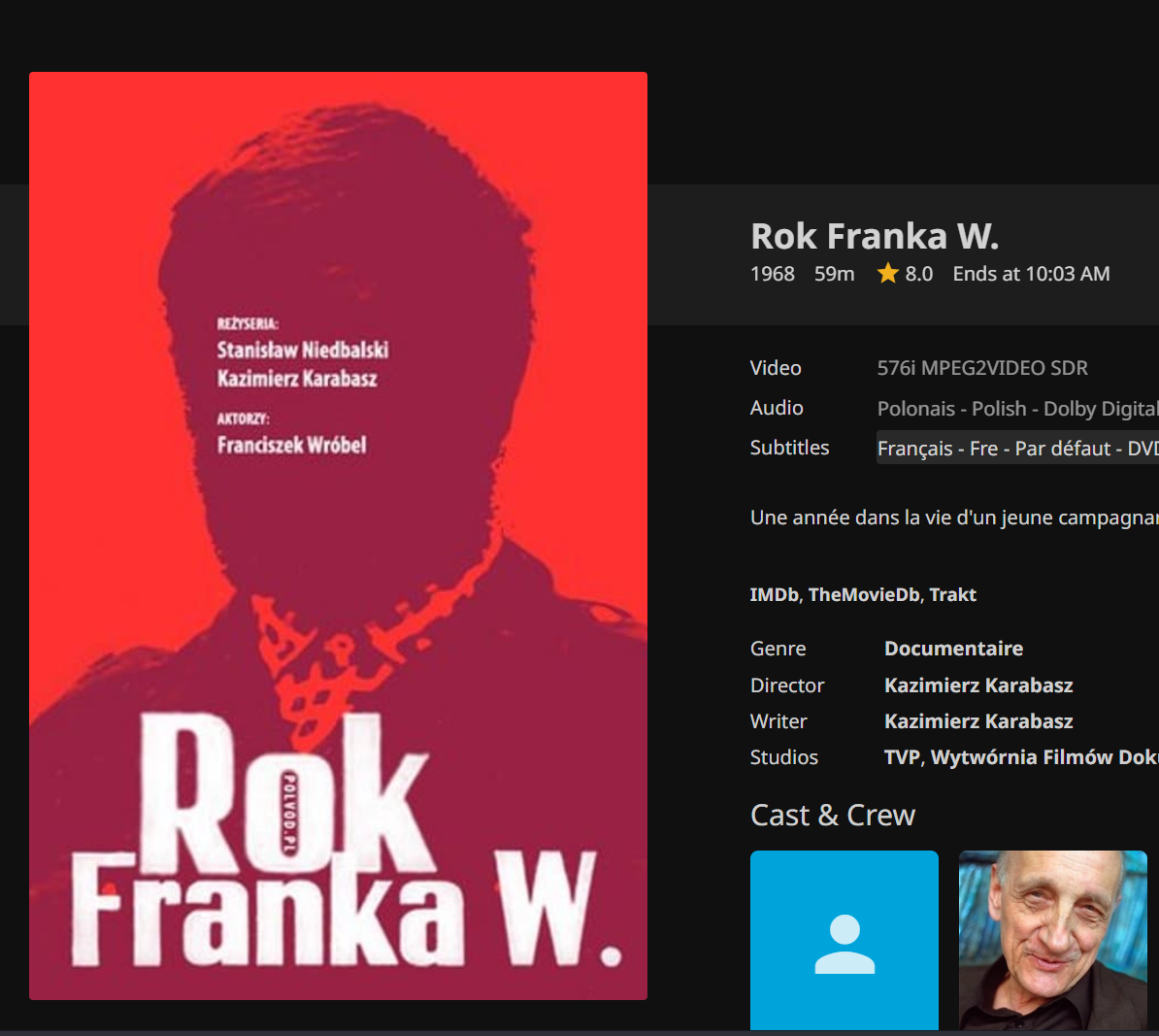Open director Kazimierz Karabasz's page
Viewport: 1159px width, 1036px height.
(978, 685)
